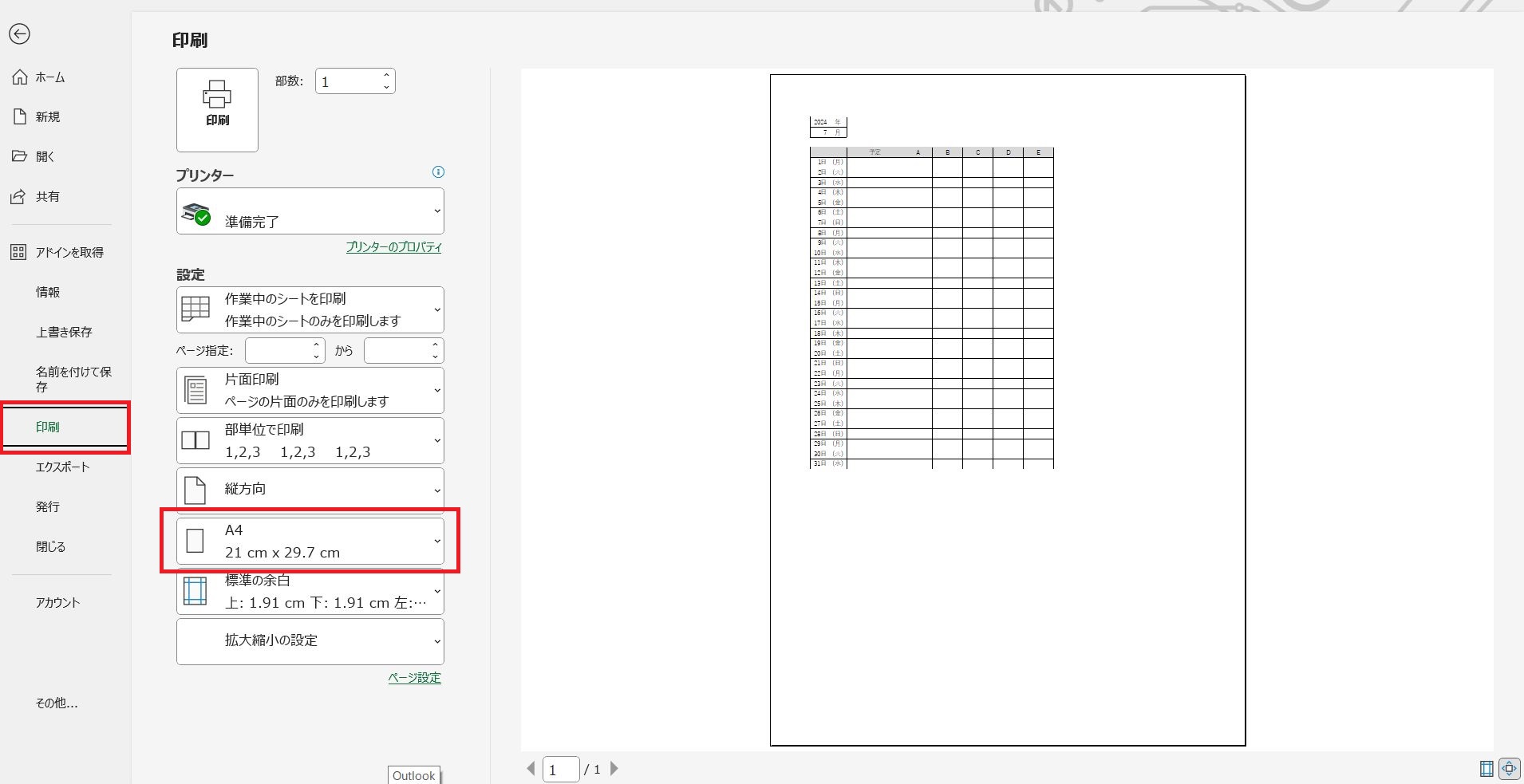The image size is (1524, 784).
Task: Click the printer info icon
Action: tap(437, 172)
